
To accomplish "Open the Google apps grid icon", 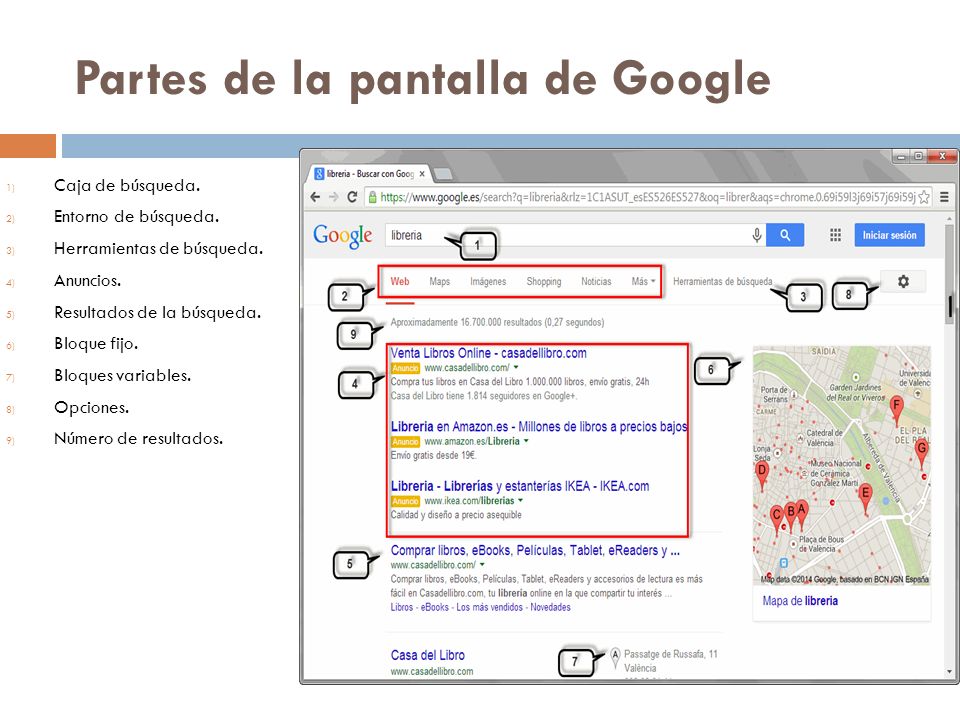I will (835, 235).
